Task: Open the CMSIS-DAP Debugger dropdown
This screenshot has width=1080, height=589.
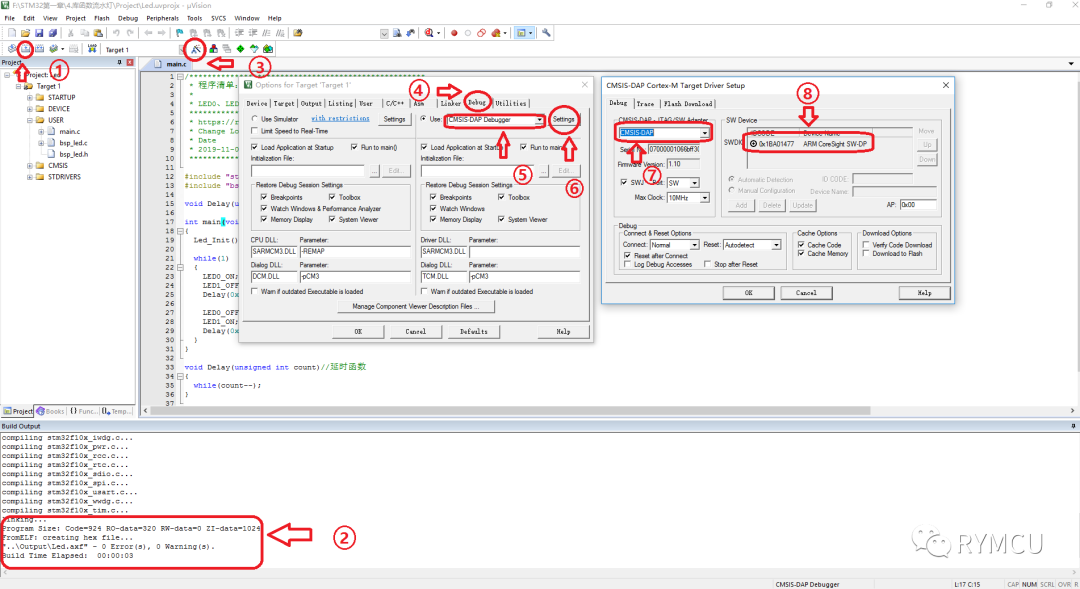Action: click(x=539, y=120)
